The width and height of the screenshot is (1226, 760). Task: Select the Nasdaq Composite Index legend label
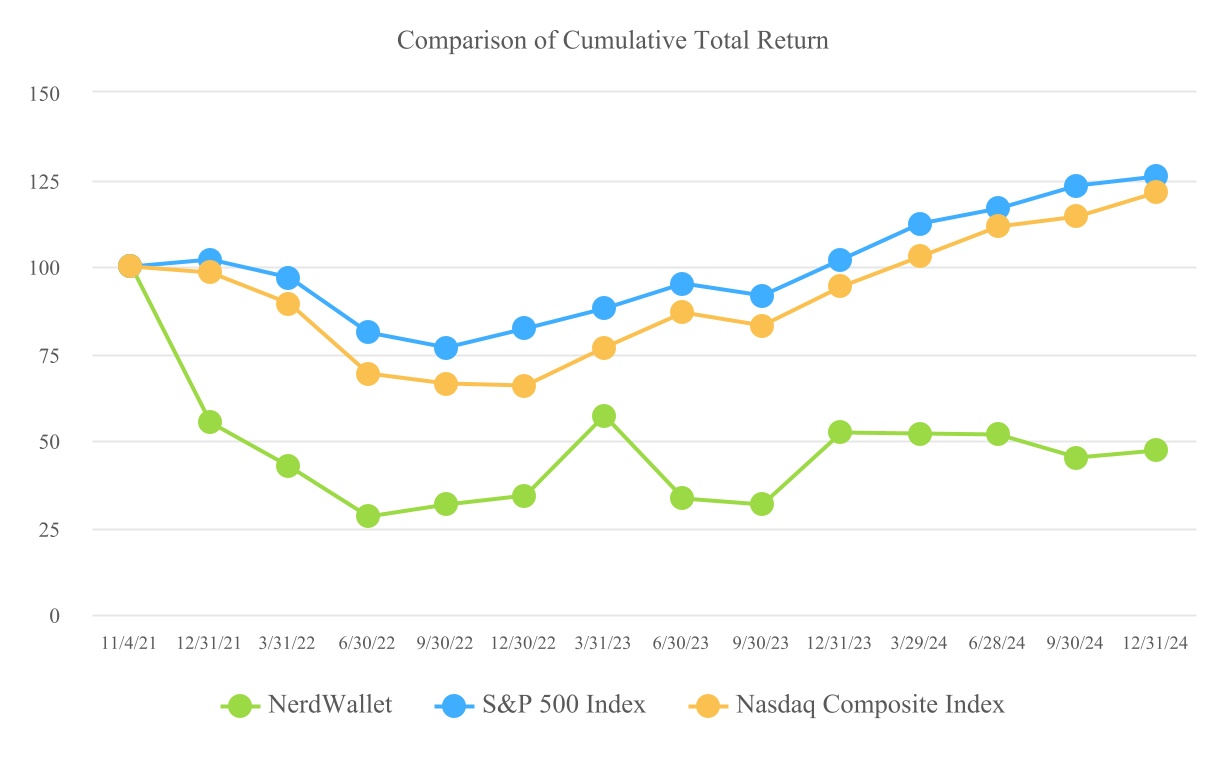(870, 705)
